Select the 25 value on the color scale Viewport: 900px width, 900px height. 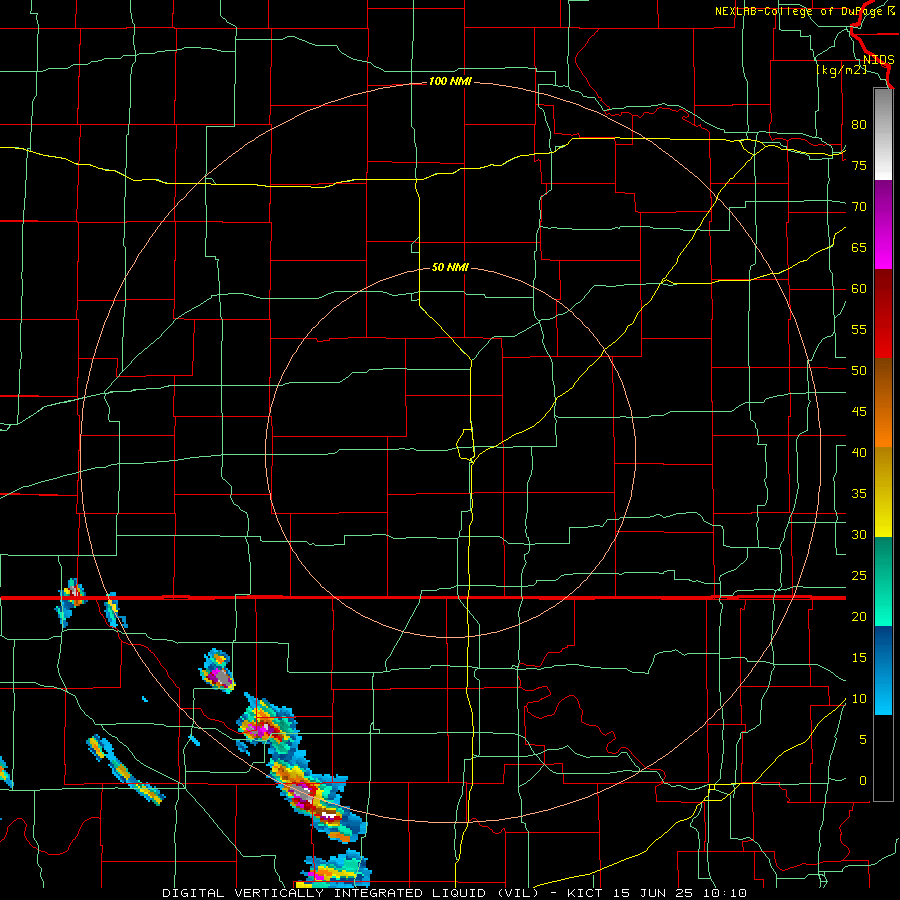[x=859, y=576]
